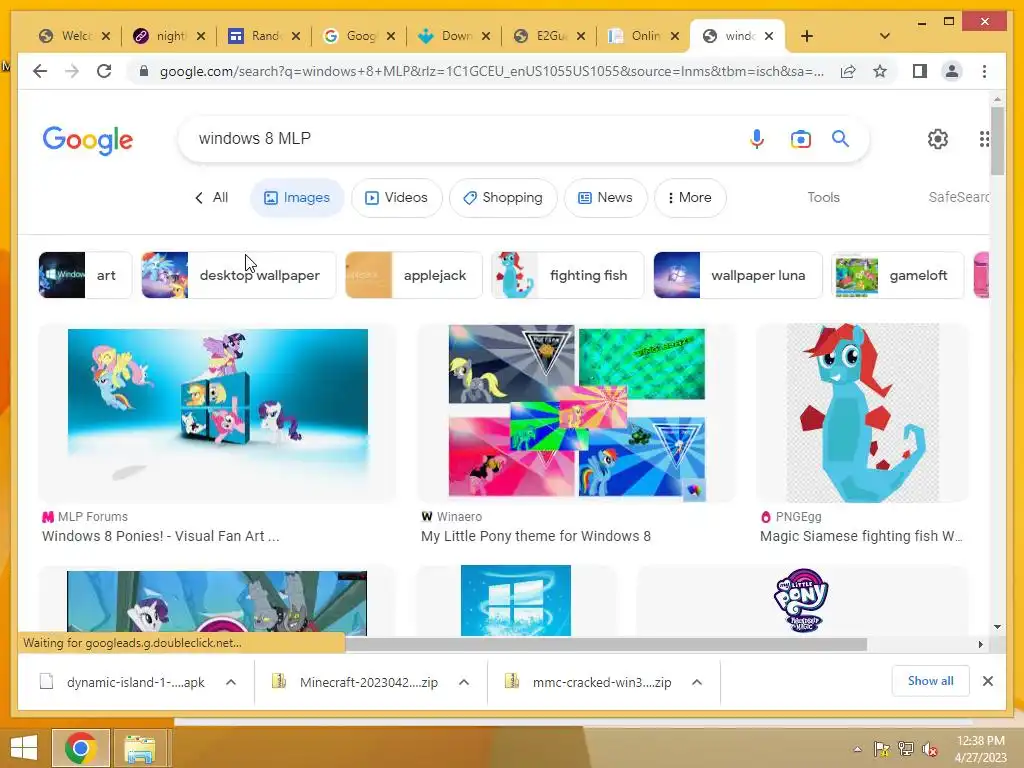This screenshot has width=1024, height=768.
Task: Open 'Magic Siamese fighting fish' link
Action: point(861,536)
